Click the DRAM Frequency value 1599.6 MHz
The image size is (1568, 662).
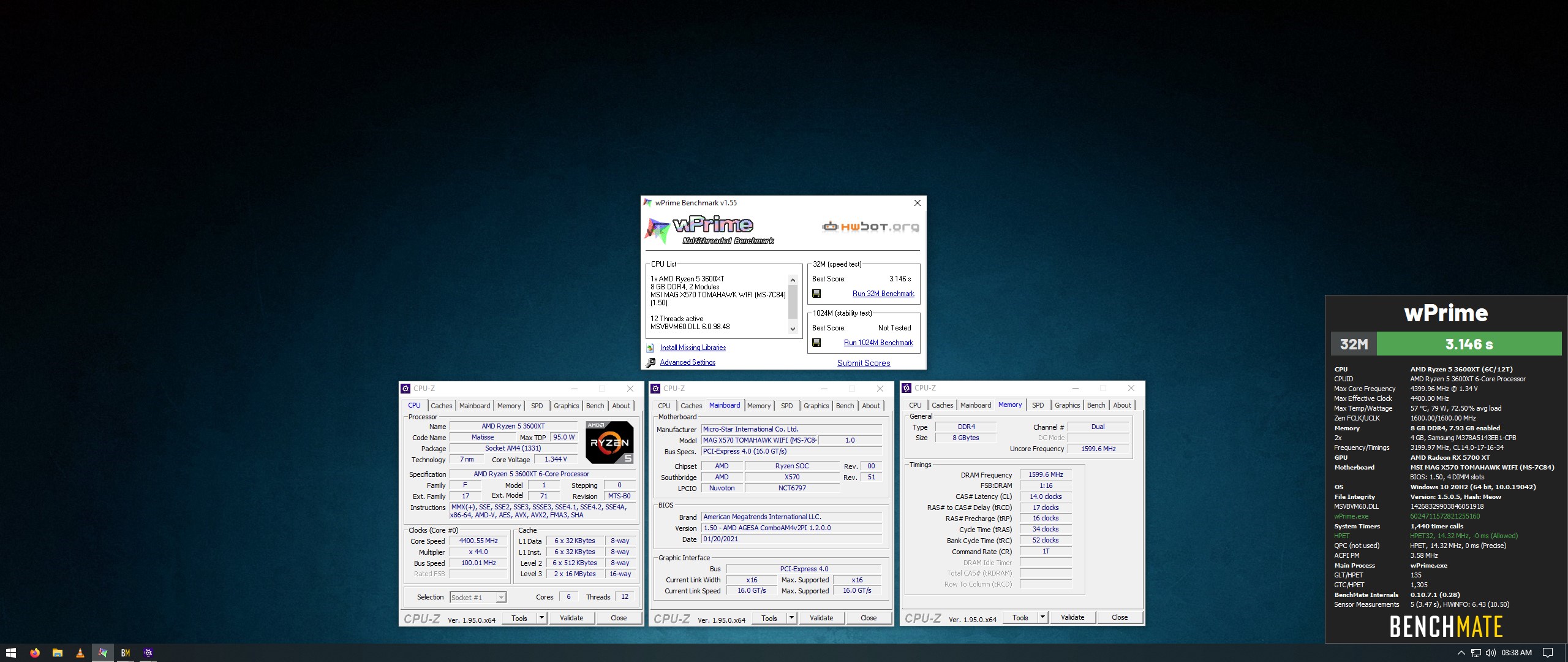pyautogui.click(x=1046, y=474)
